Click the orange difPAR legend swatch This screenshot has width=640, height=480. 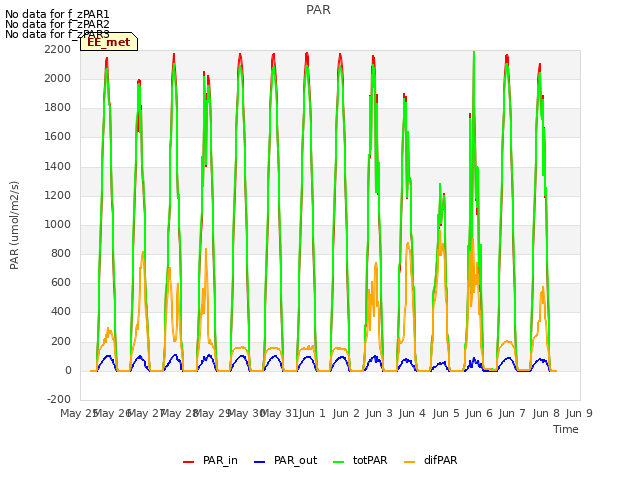tap(409, 462)
